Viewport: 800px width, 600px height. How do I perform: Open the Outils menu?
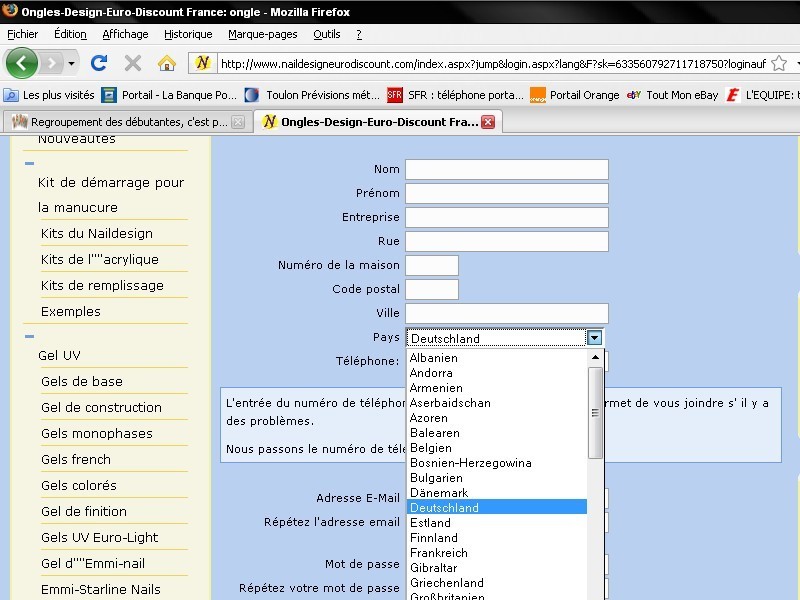[326, 34]
